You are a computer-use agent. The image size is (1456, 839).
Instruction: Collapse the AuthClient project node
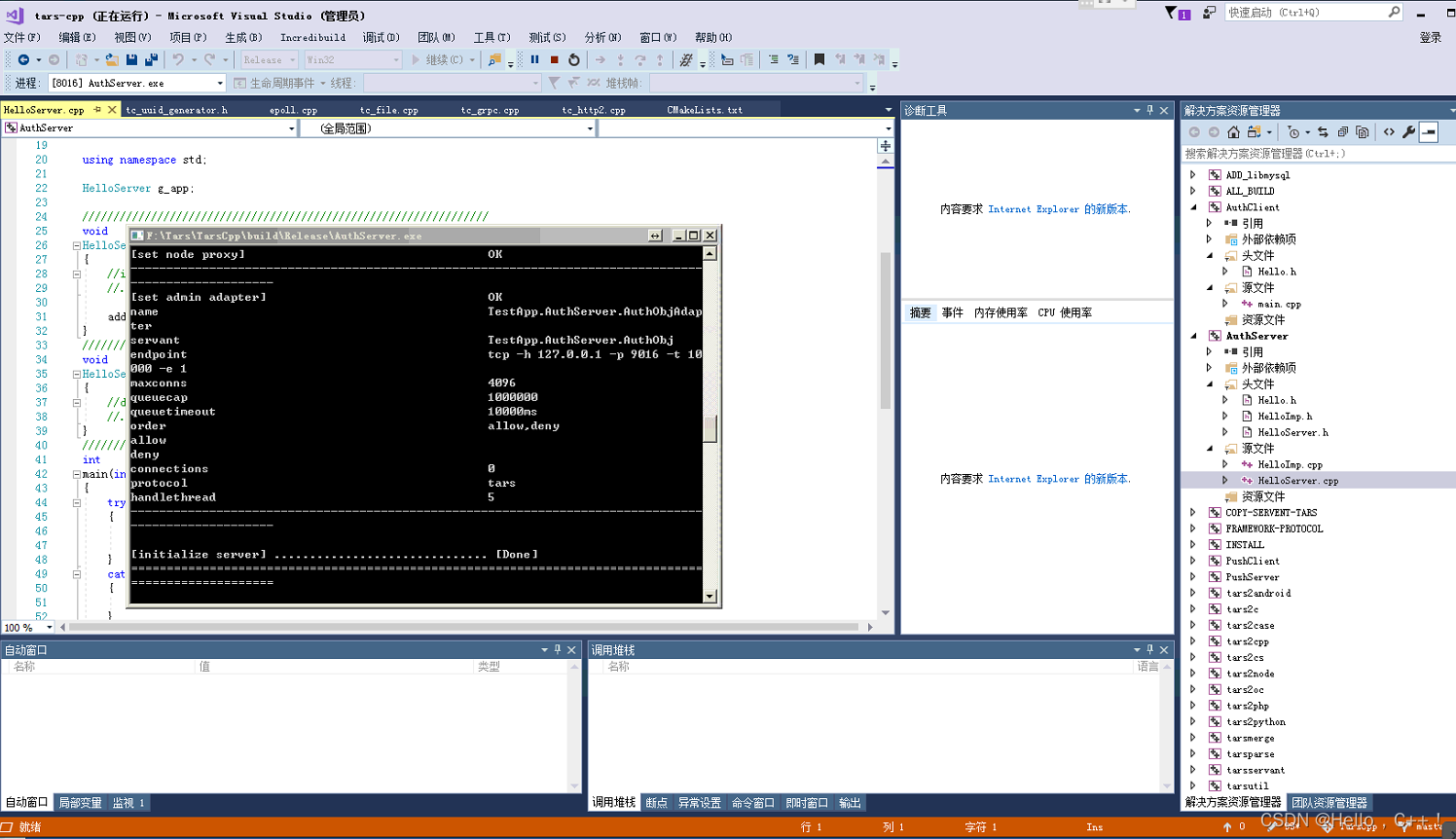[1193, 207]
